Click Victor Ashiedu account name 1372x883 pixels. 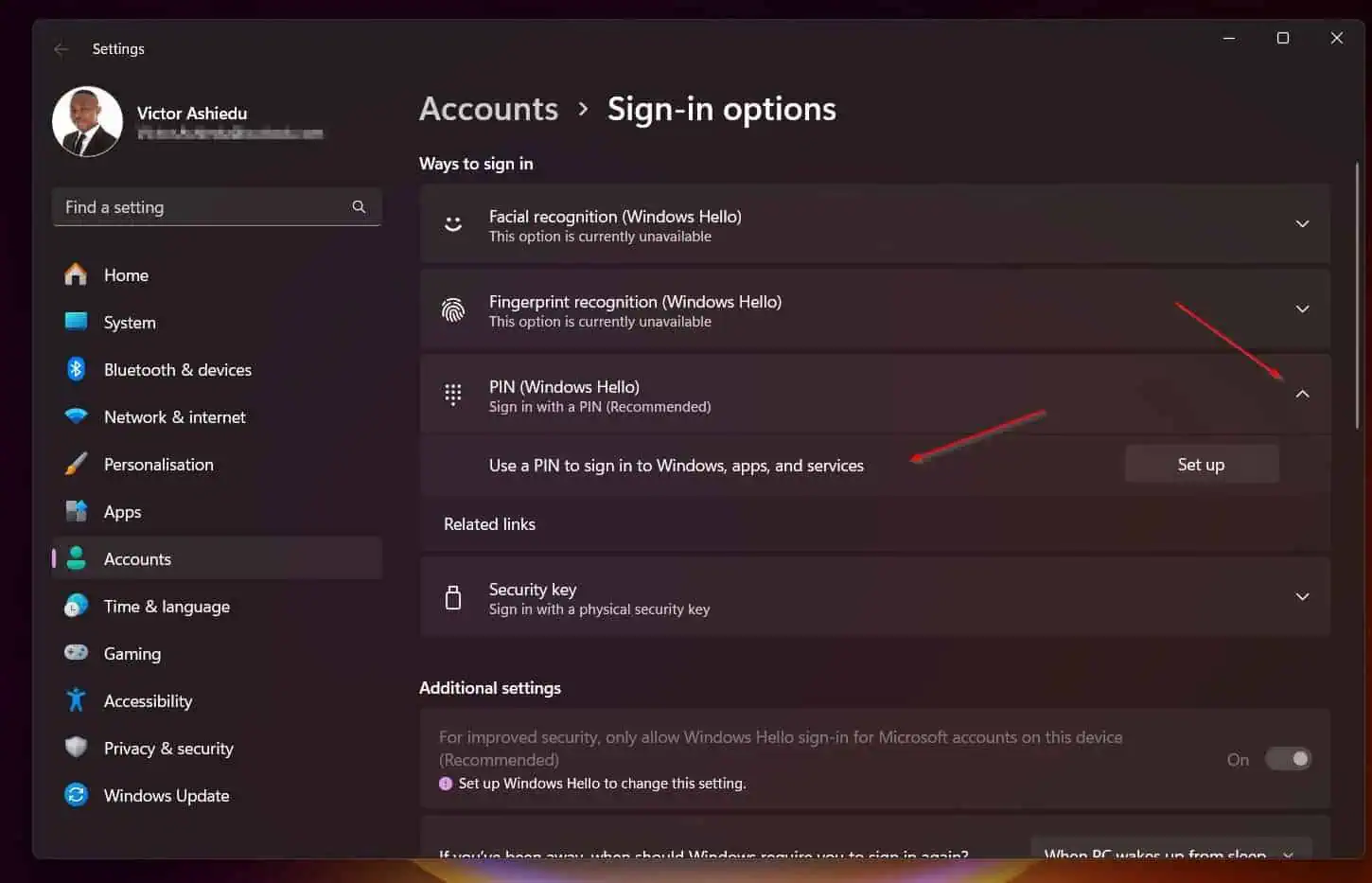coord(192,114)
